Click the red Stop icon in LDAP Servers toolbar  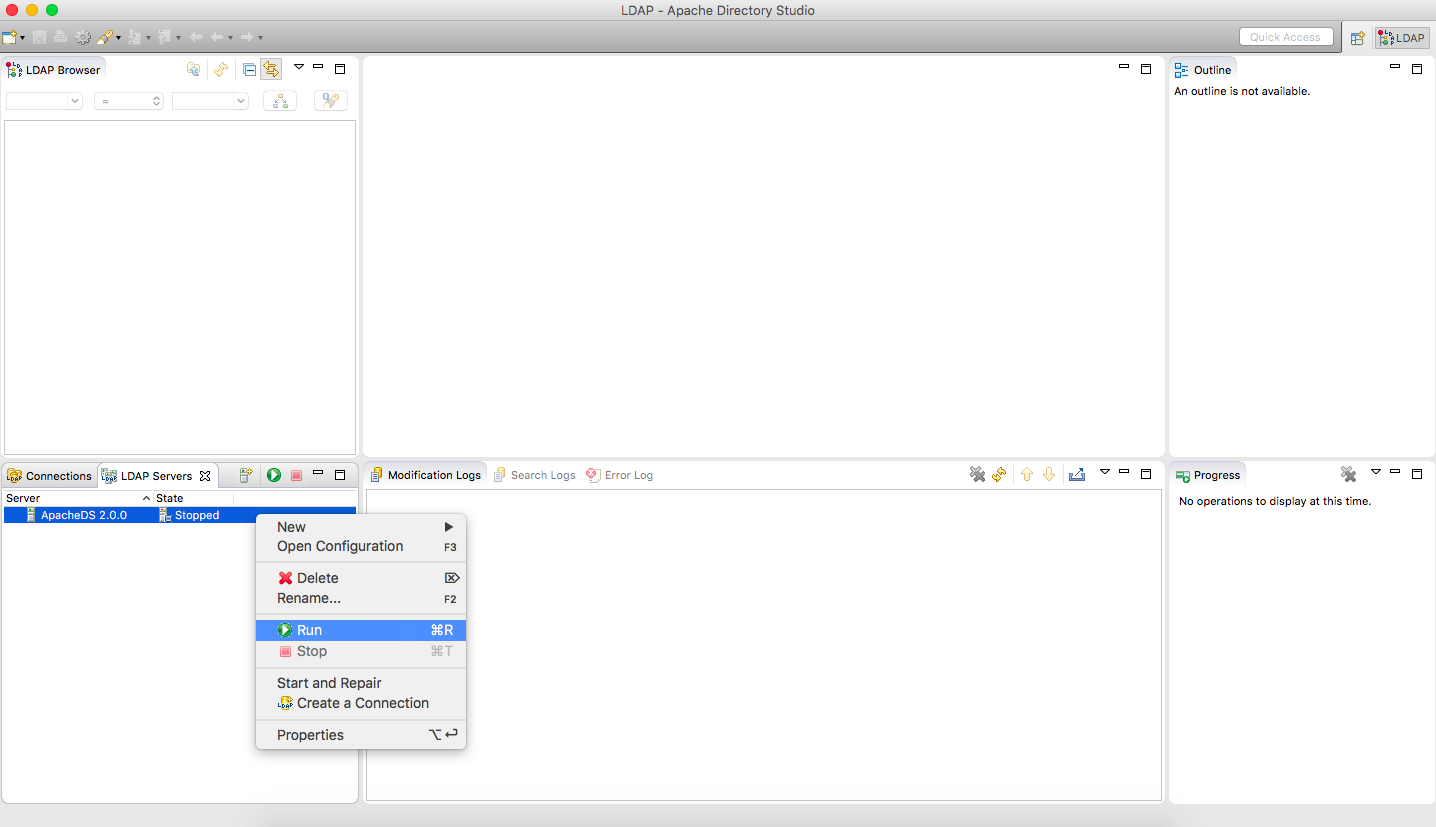(x=296, y=476)
